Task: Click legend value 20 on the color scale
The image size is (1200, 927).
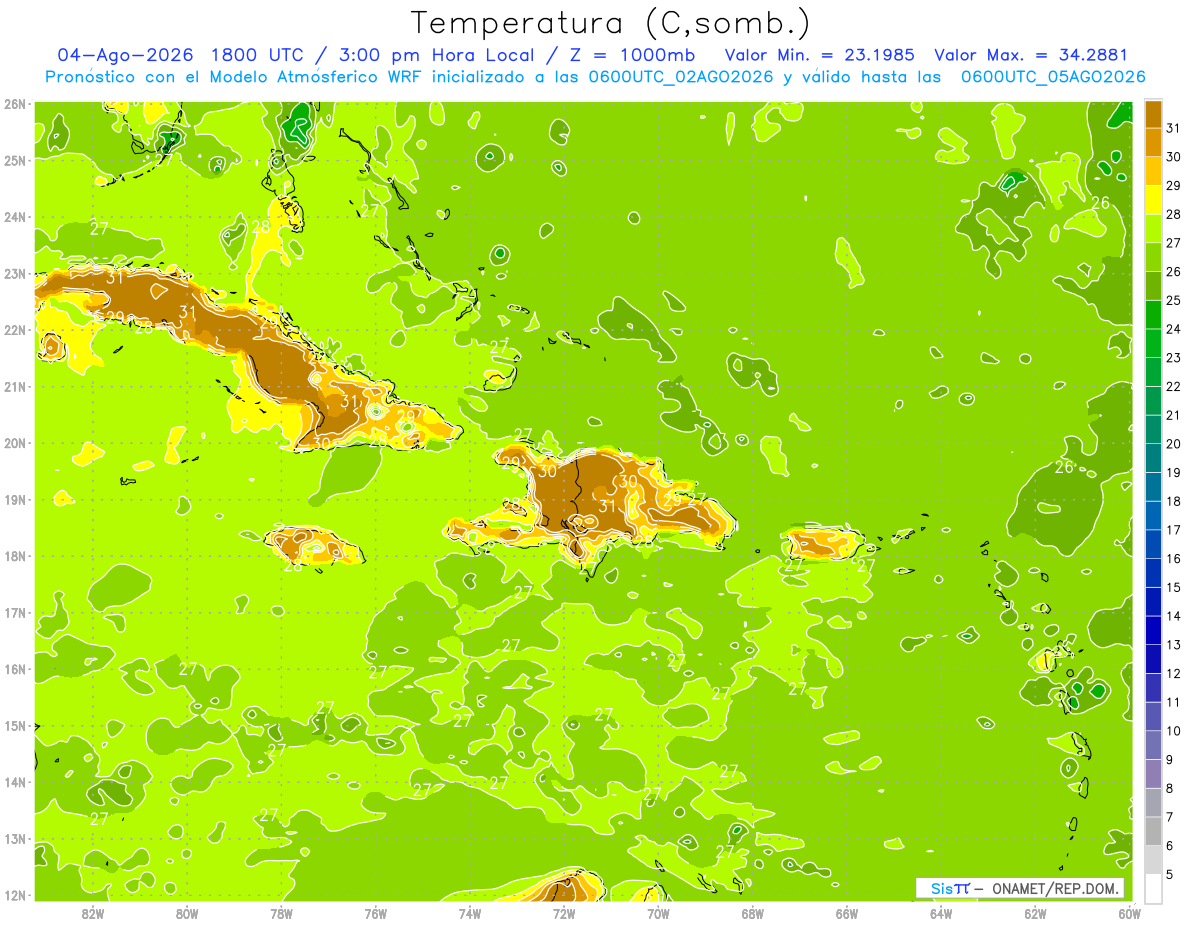Action: coord(1173,444)
